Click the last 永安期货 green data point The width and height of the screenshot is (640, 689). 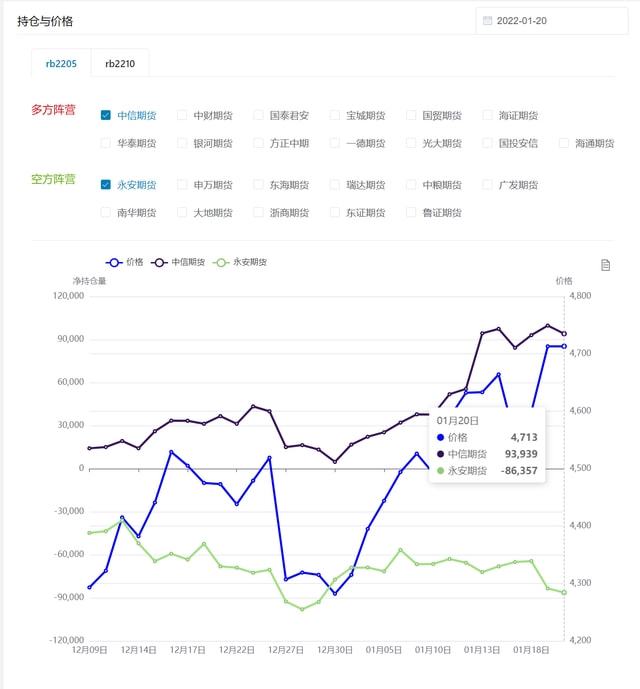pos(564,592)
